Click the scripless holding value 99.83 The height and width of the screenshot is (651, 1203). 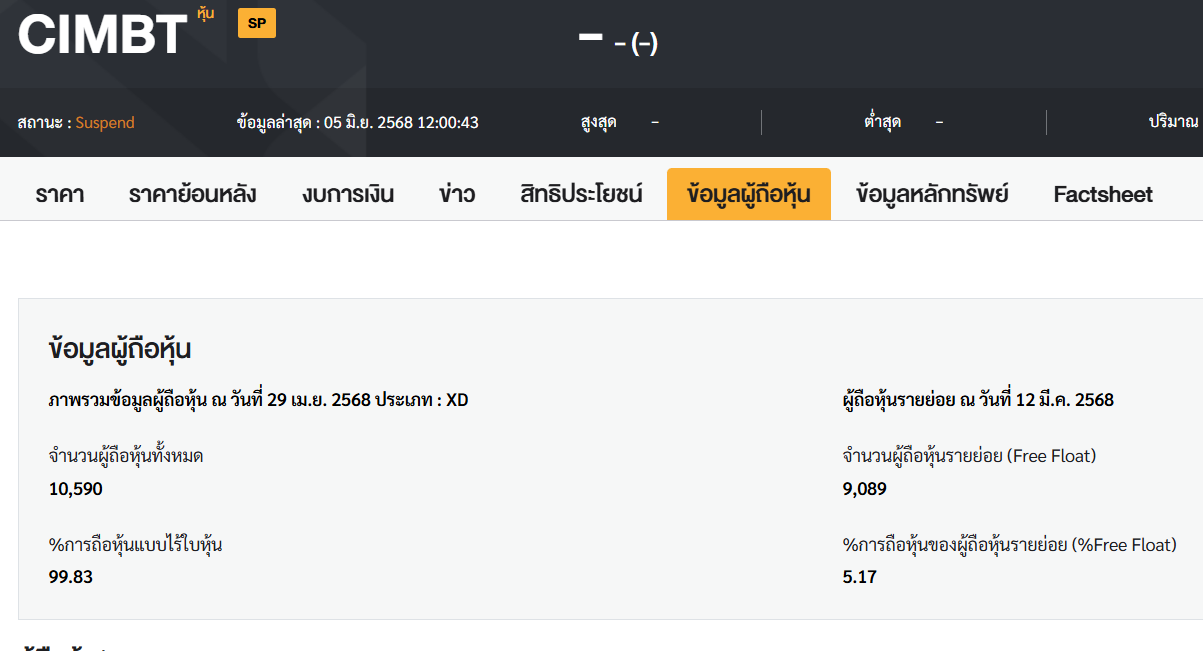point(71,577)
